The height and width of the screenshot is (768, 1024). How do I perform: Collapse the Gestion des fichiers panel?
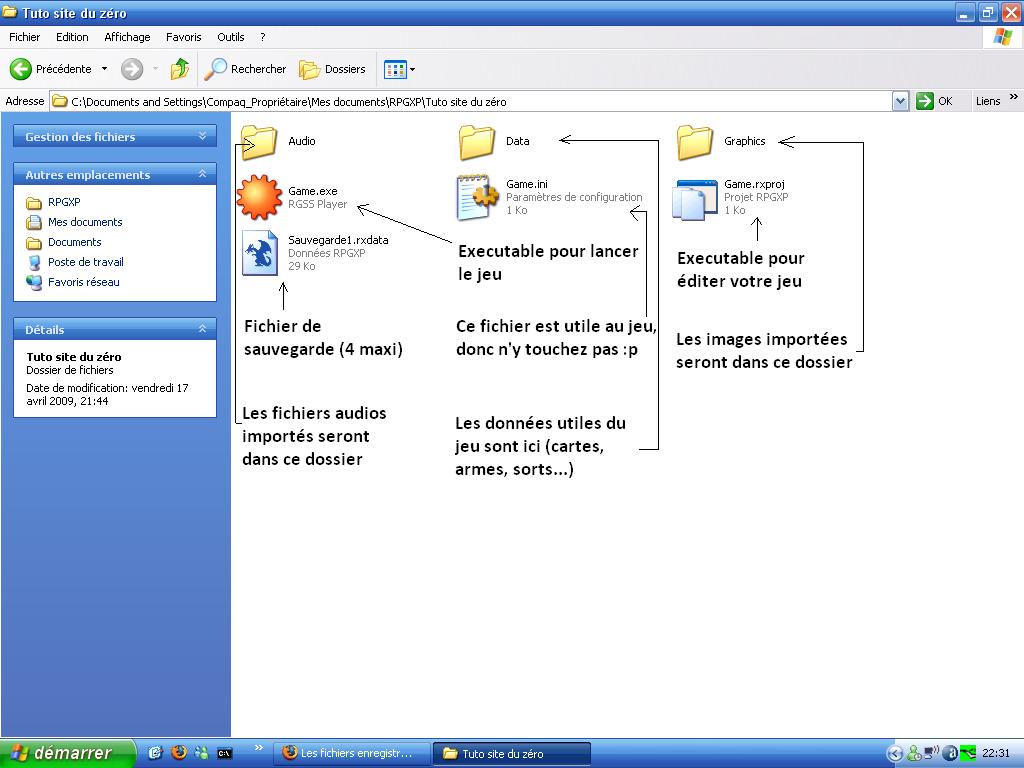[x=202, y=137]
